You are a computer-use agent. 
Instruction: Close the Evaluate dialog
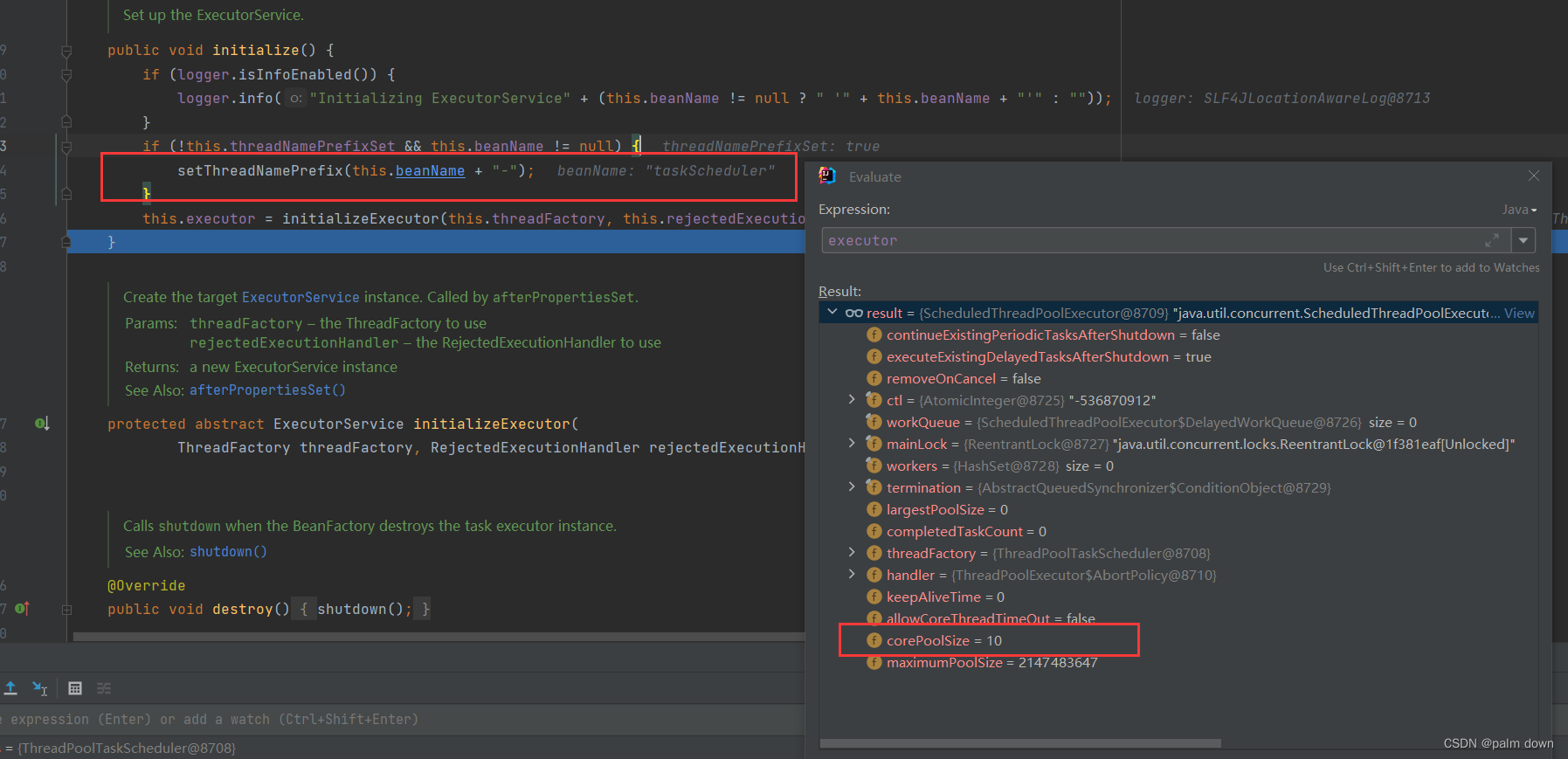coord(1533,176)
